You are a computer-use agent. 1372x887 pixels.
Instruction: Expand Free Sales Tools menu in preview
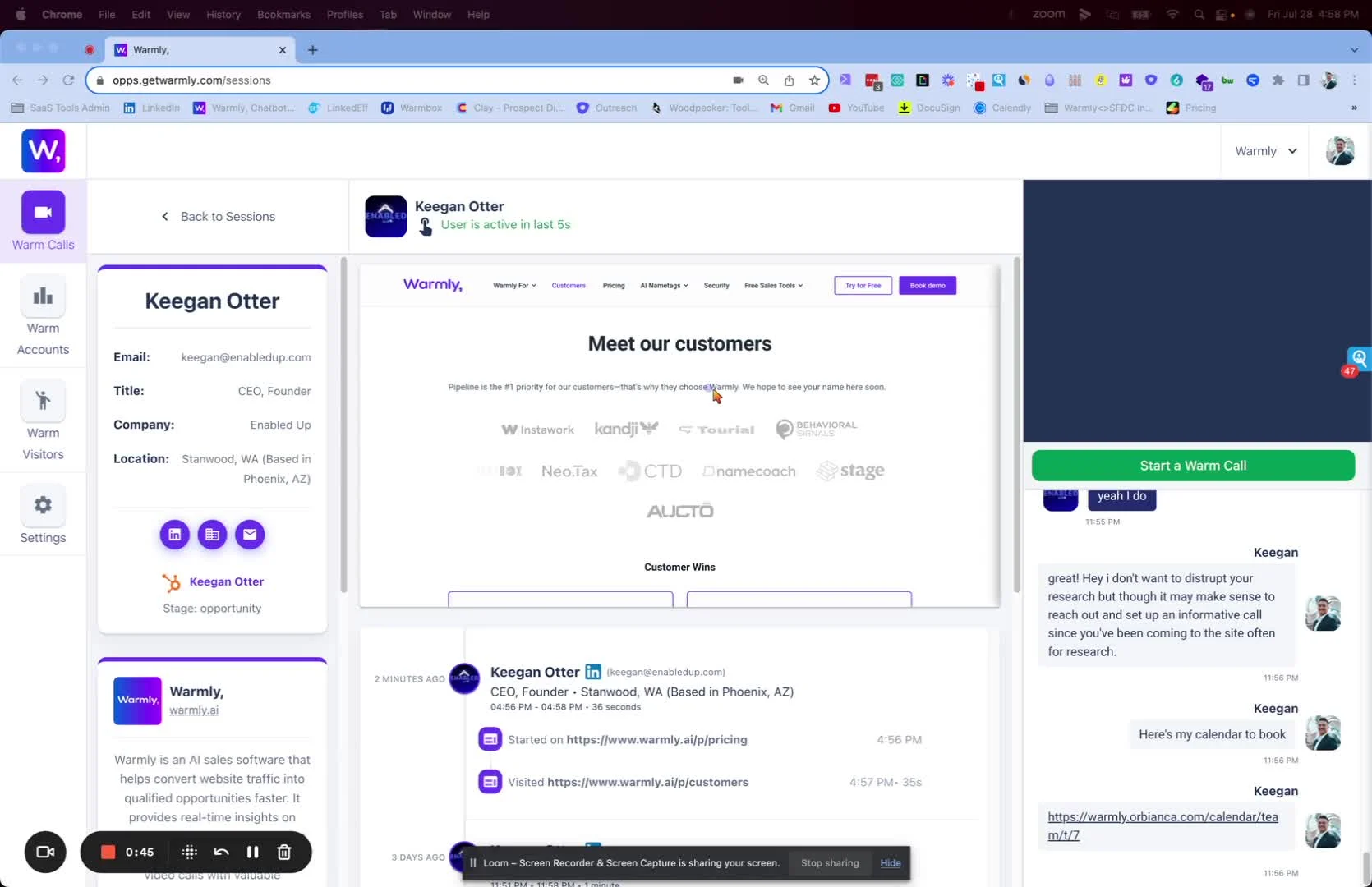(773, 286)
